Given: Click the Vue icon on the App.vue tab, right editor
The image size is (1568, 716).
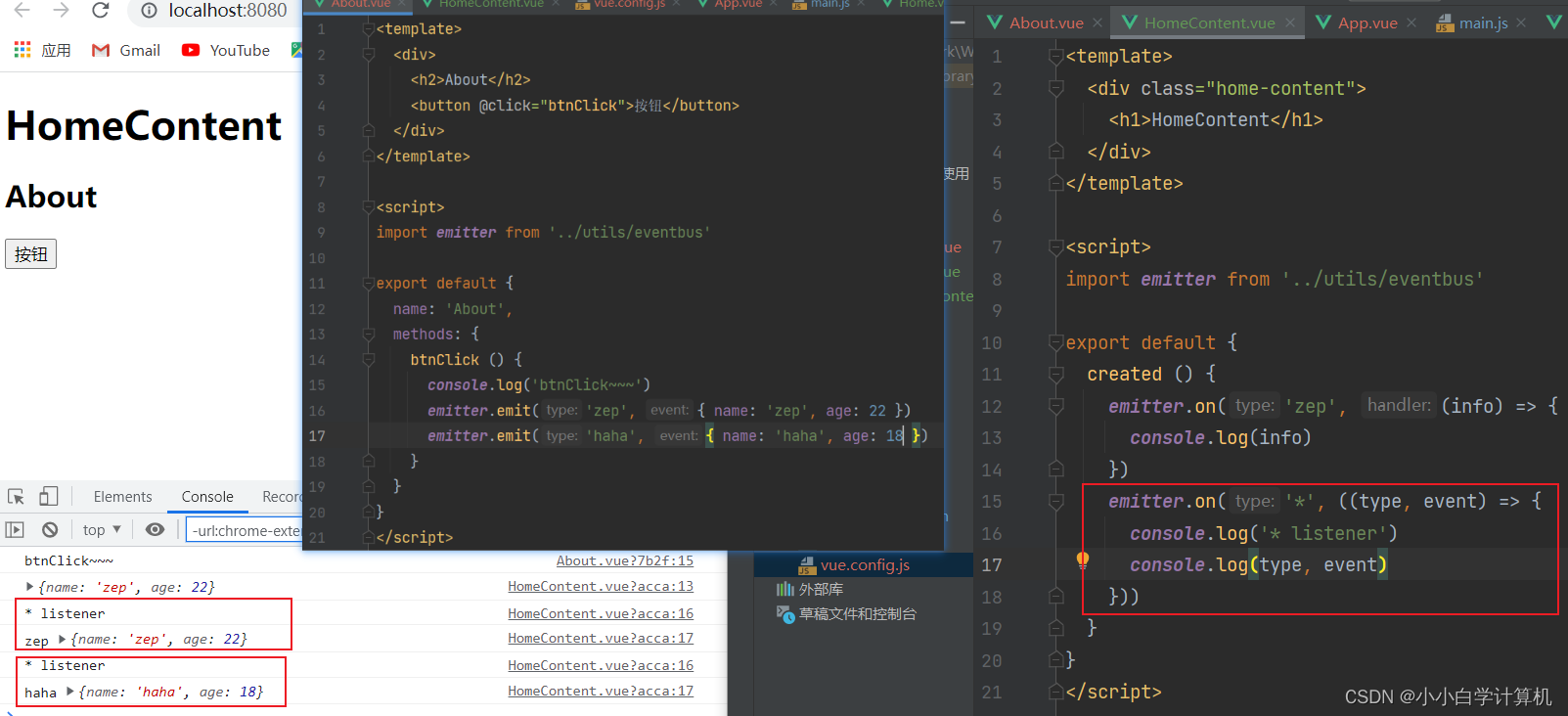Looking at the screenshot, I should [1323, 22].
